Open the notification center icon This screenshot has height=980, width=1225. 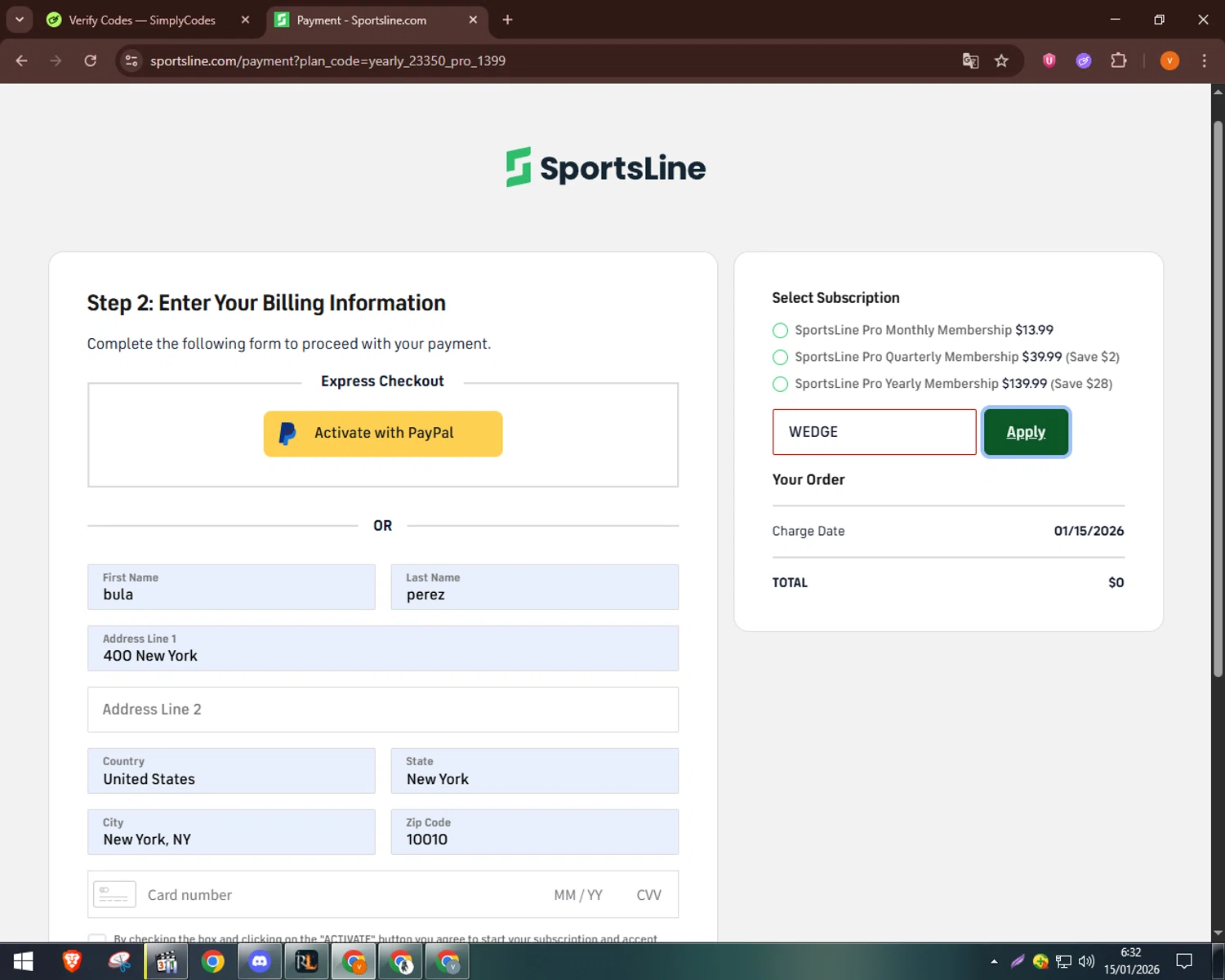[x=1184, y=961]
